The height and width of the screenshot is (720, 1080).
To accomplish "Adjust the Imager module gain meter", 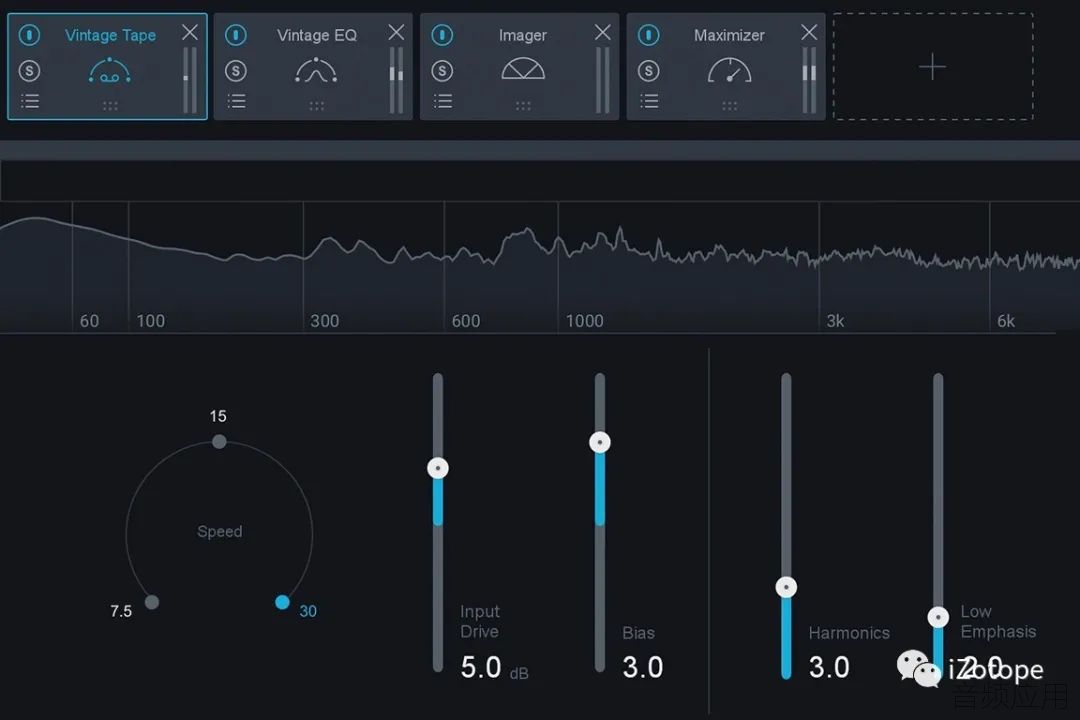I will (603, 80).
